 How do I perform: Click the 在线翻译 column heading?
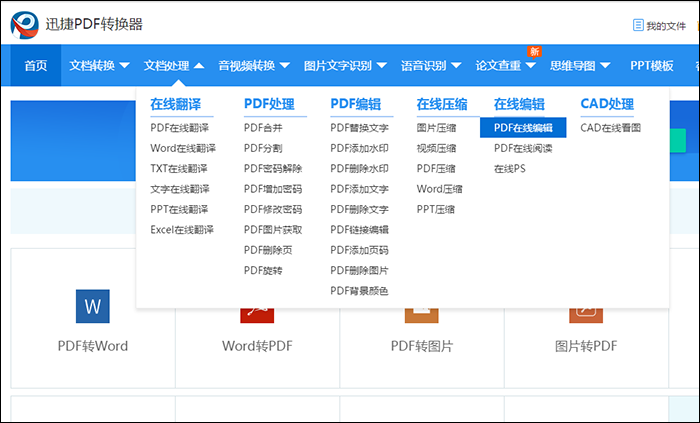(x=175, y=104)
